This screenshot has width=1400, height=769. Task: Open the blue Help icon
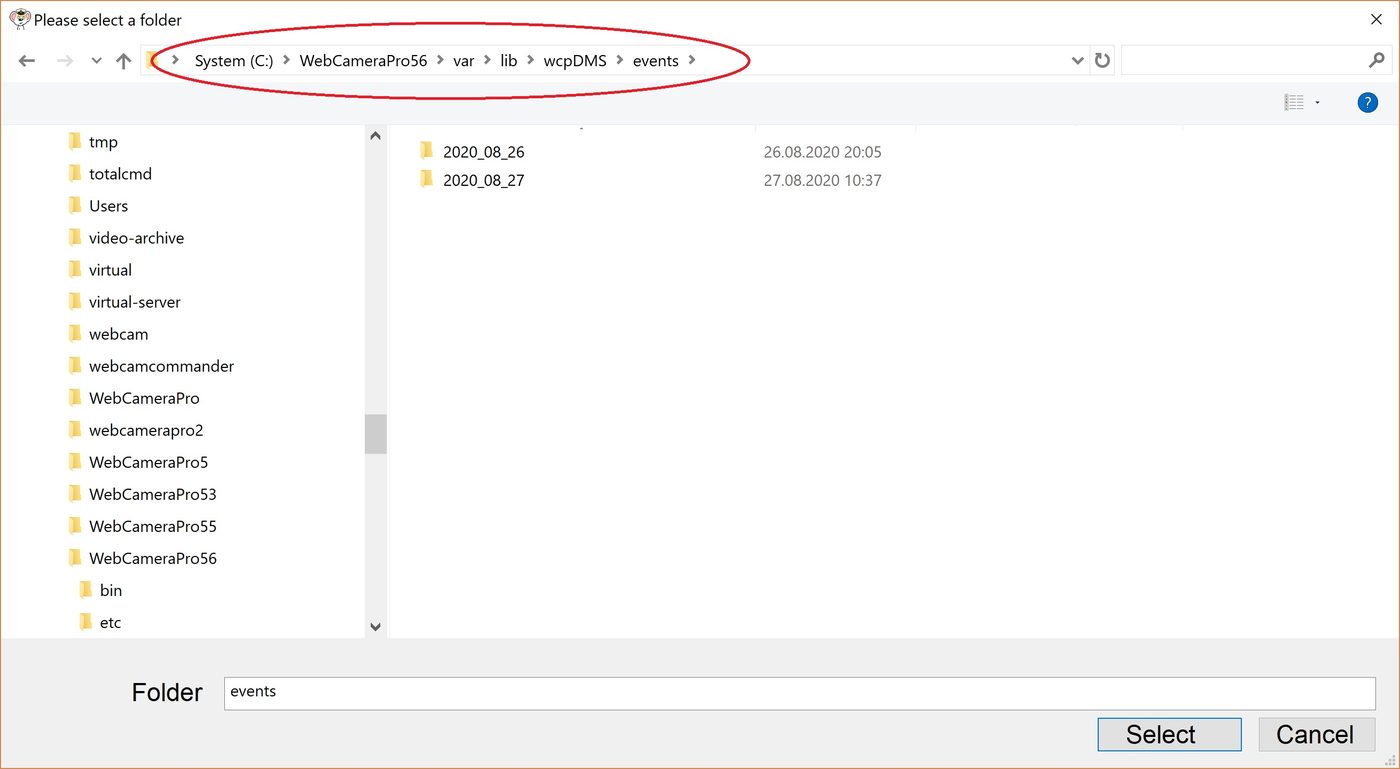[x=1367, y=102]
